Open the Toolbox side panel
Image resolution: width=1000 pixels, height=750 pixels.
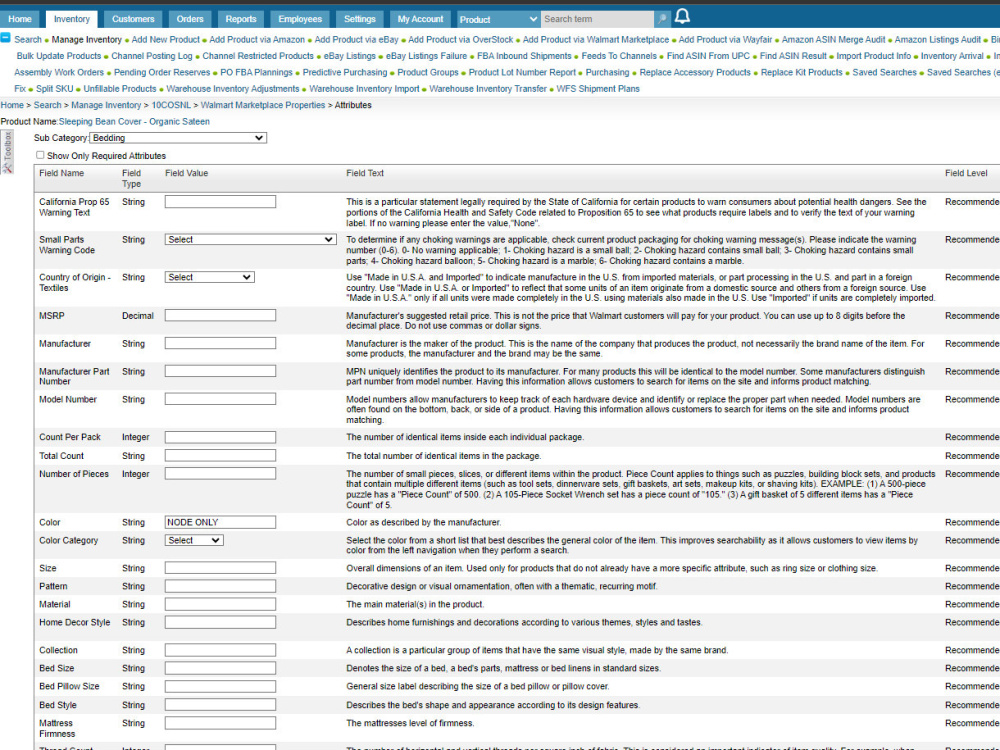coord(7,152)
